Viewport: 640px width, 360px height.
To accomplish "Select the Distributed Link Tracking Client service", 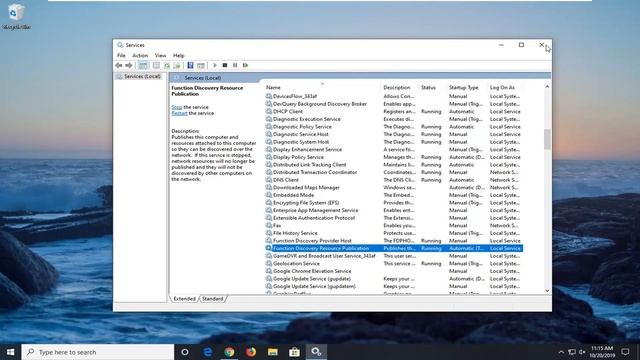I will click(x=394, y=165).
